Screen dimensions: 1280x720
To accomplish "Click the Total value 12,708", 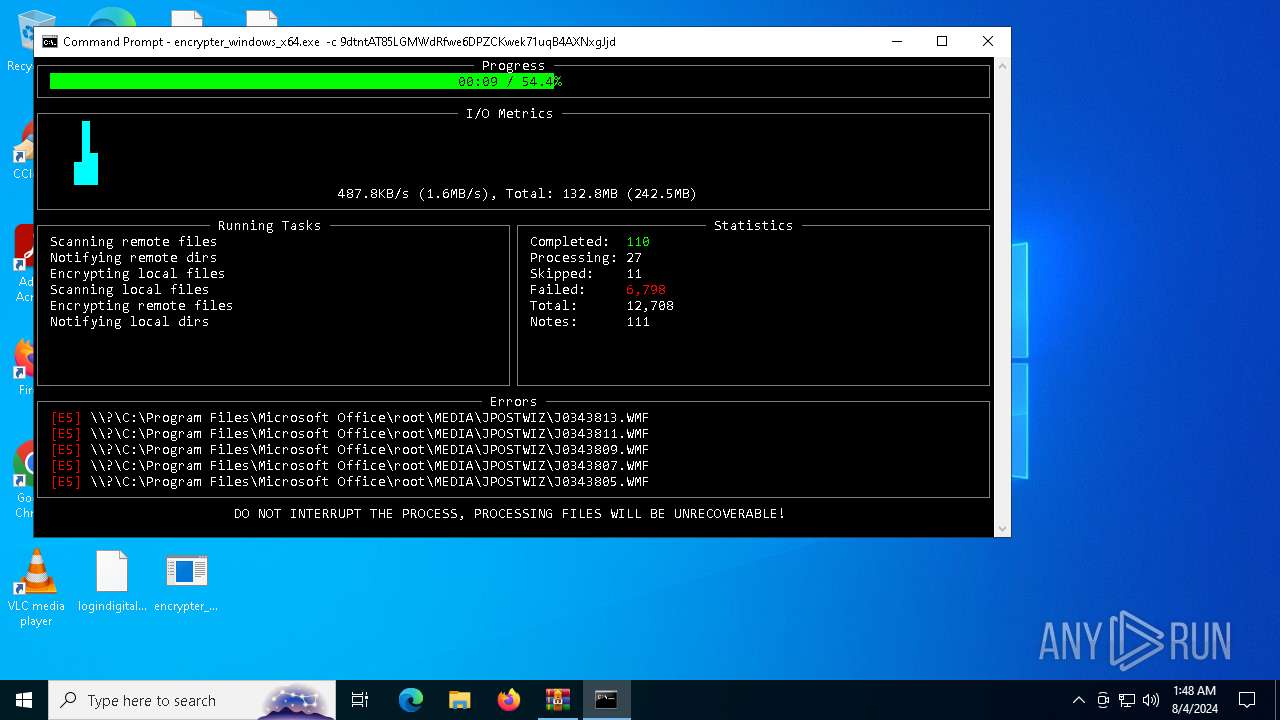I will pyautogui.click(x=650, y=305).
